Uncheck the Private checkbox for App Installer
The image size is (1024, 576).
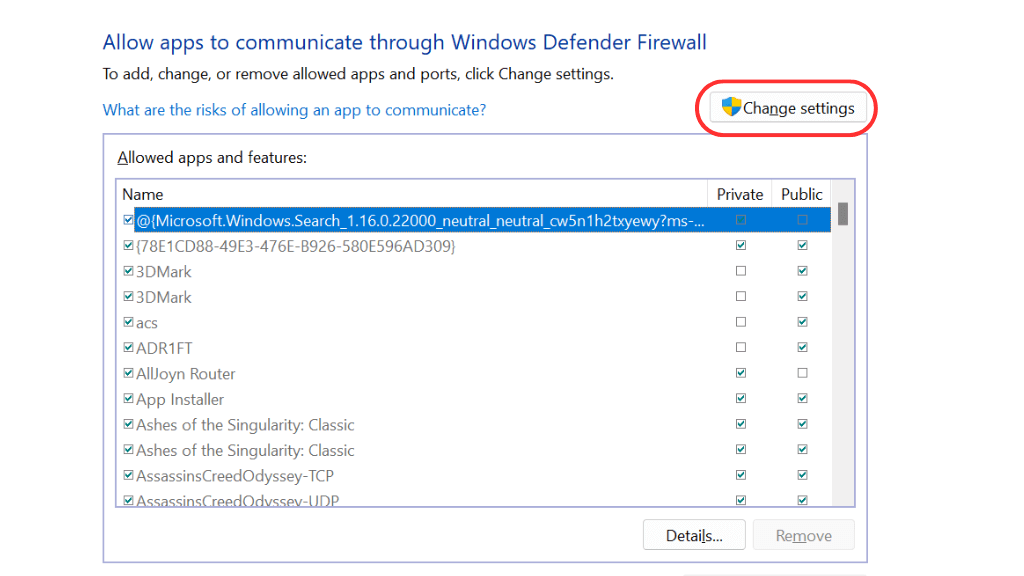click(x=740, y=399)
